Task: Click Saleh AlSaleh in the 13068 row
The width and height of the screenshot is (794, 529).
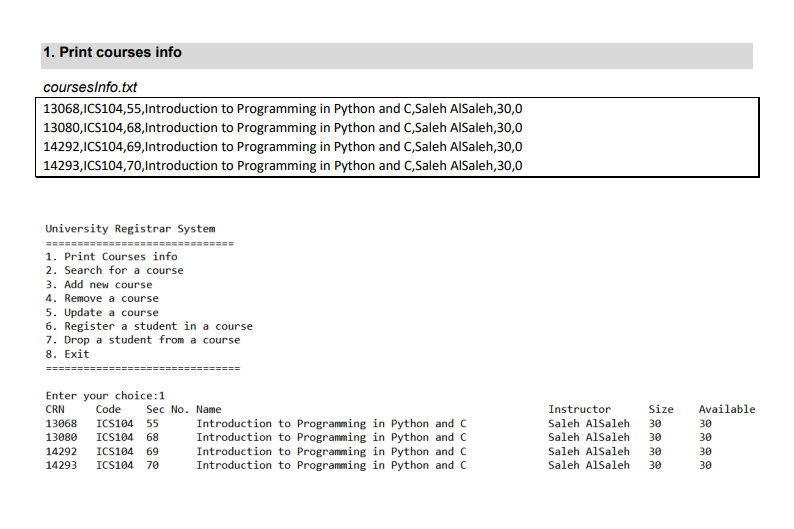Action: click(589, 423)
